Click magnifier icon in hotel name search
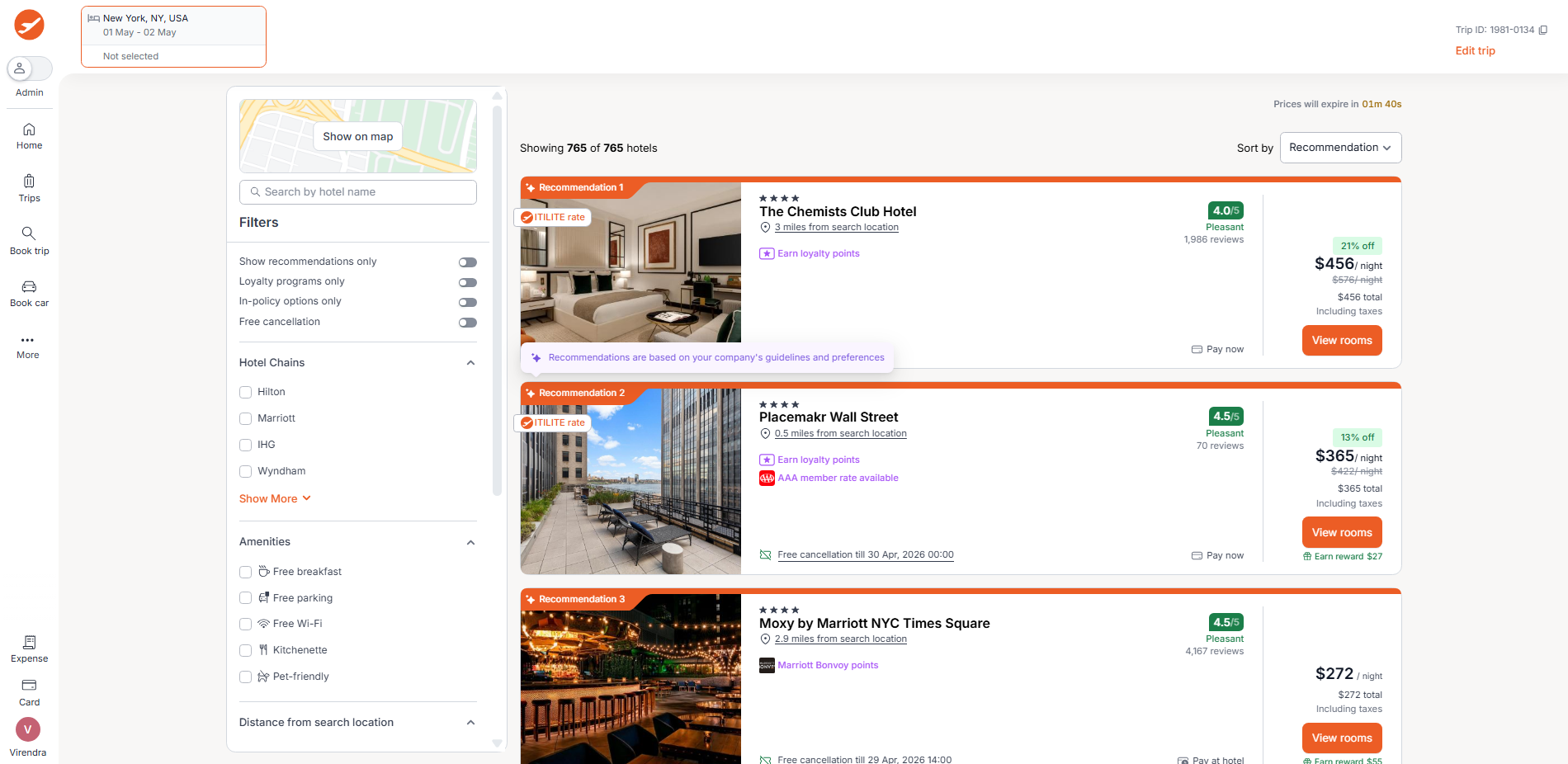Image resolution: width=1568 pixels, height=764 pixels. (x=255, y=192)
